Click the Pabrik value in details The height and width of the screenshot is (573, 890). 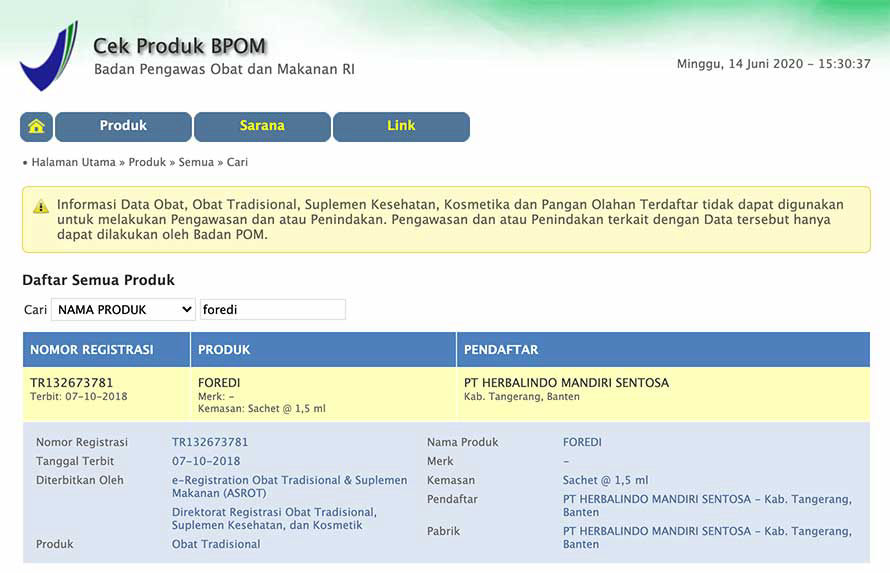706,538
